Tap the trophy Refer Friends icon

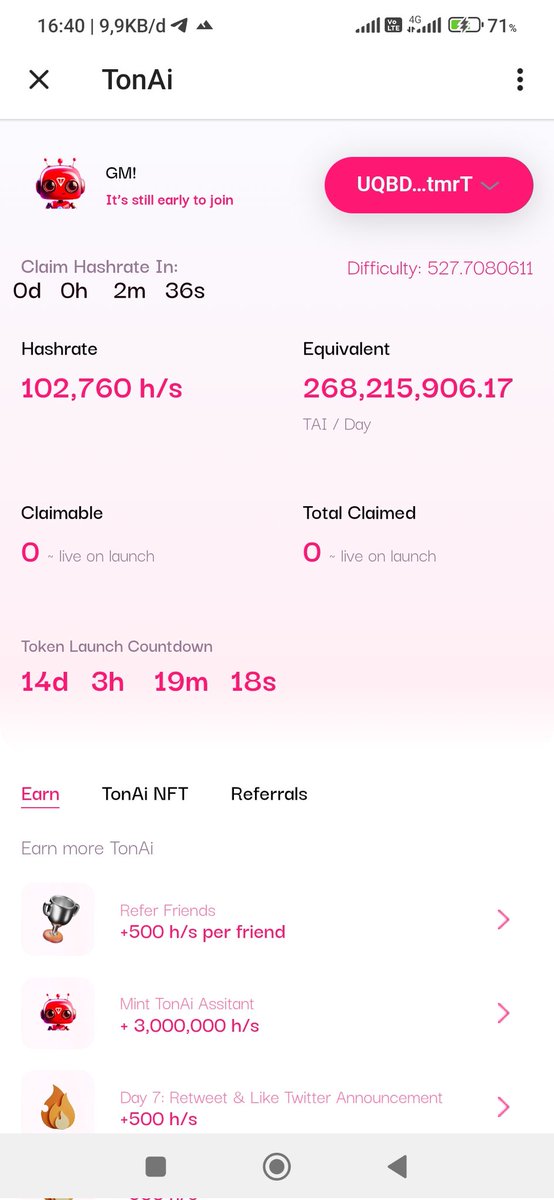pos(58,919)
